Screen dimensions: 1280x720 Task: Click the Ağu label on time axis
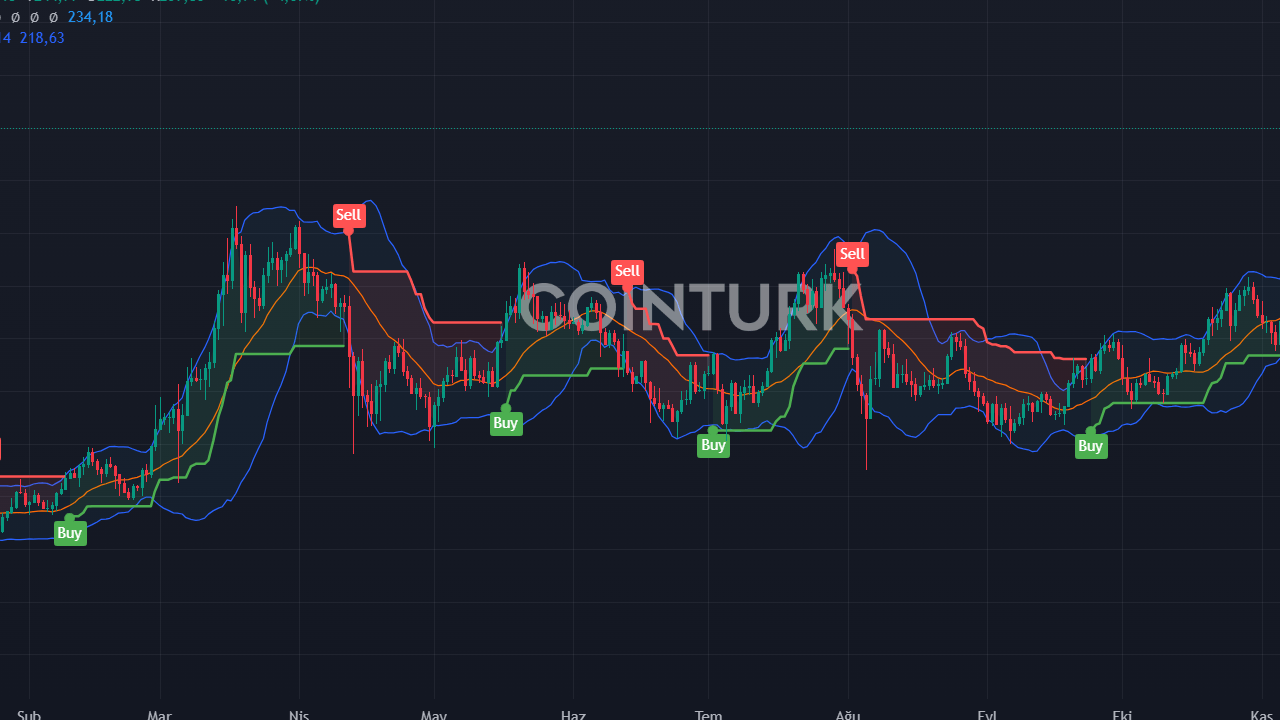(848, 714)
